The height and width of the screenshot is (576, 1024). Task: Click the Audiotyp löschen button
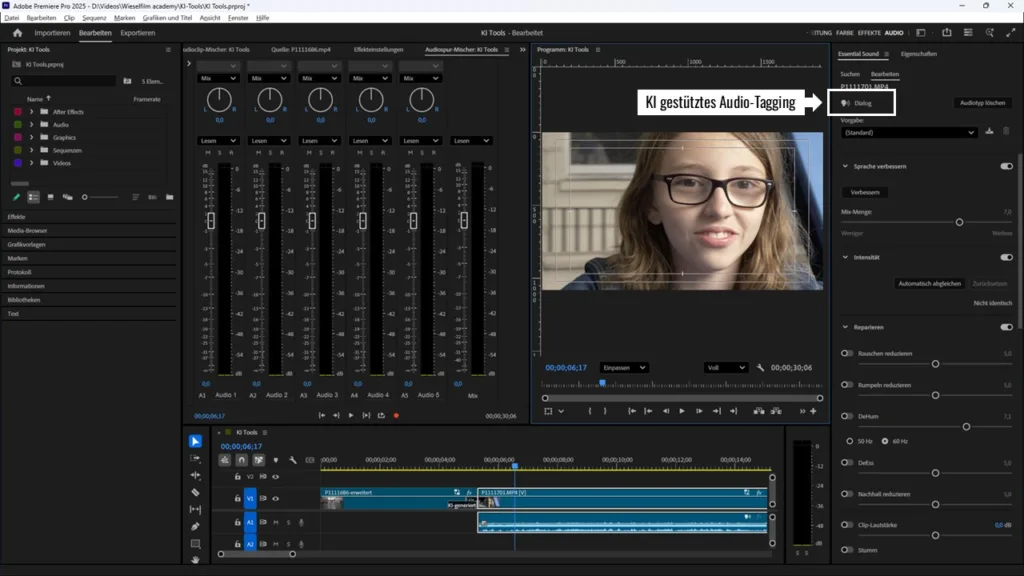tap(982, 103)
